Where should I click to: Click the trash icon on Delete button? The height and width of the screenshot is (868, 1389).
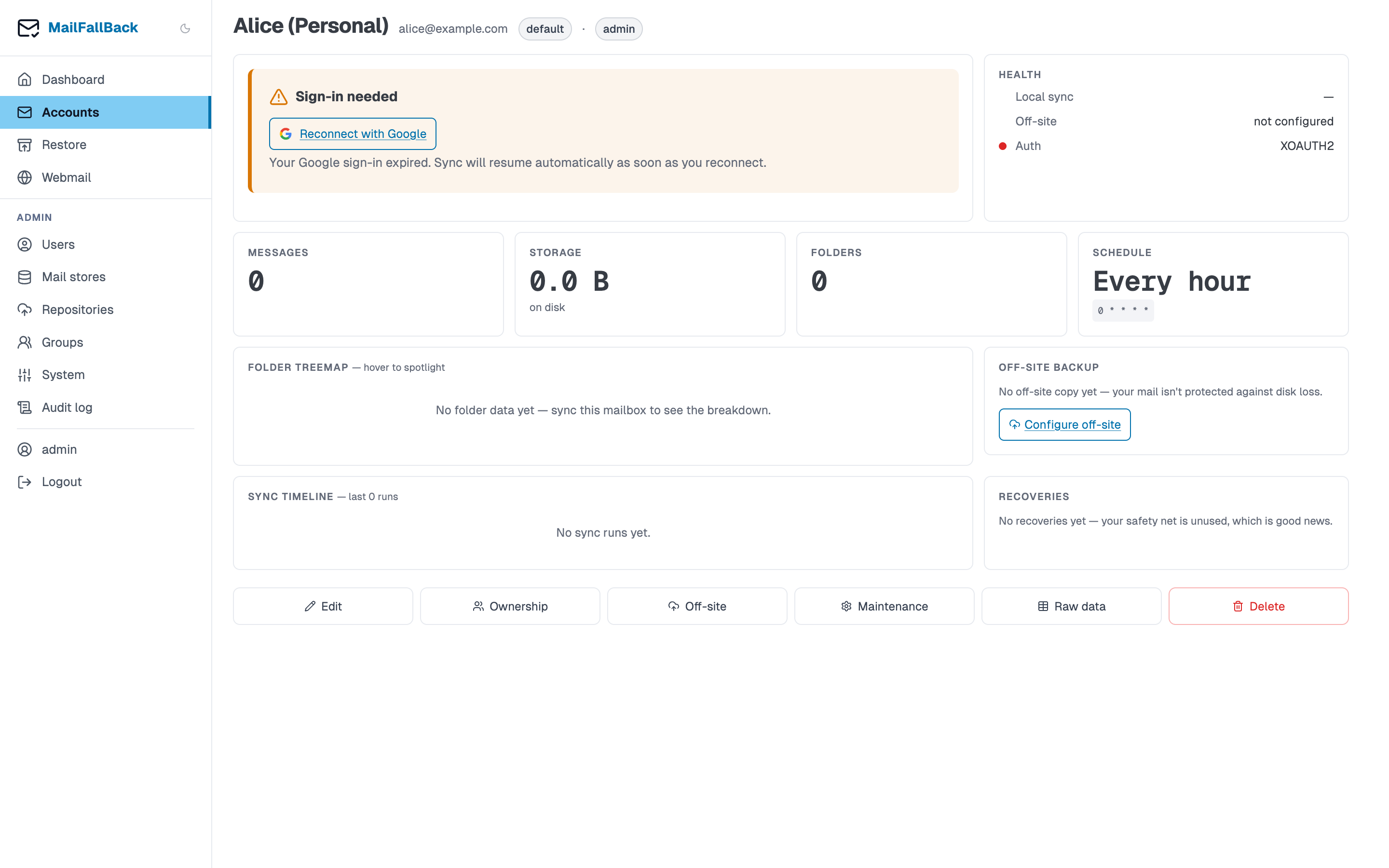(1238, 606)
